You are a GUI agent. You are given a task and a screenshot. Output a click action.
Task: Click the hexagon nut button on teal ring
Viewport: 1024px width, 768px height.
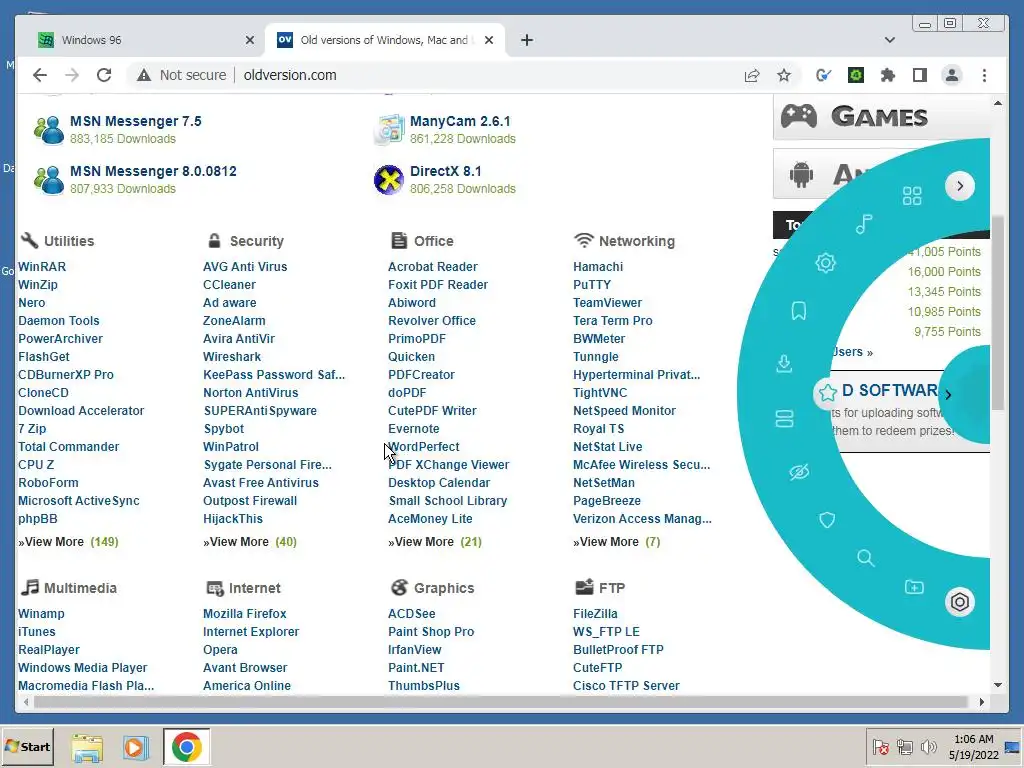coord(959,601)
